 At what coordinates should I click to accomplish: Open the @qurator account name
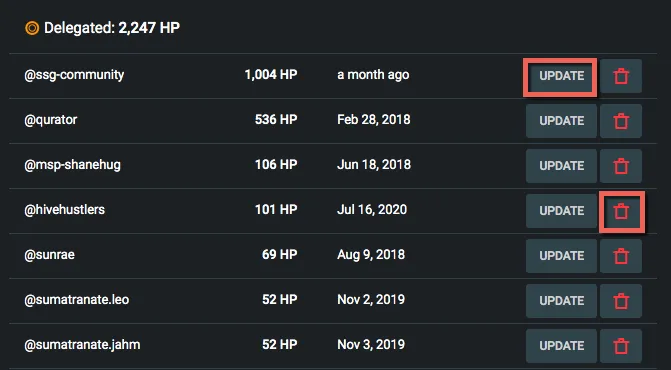click(50, 120)
